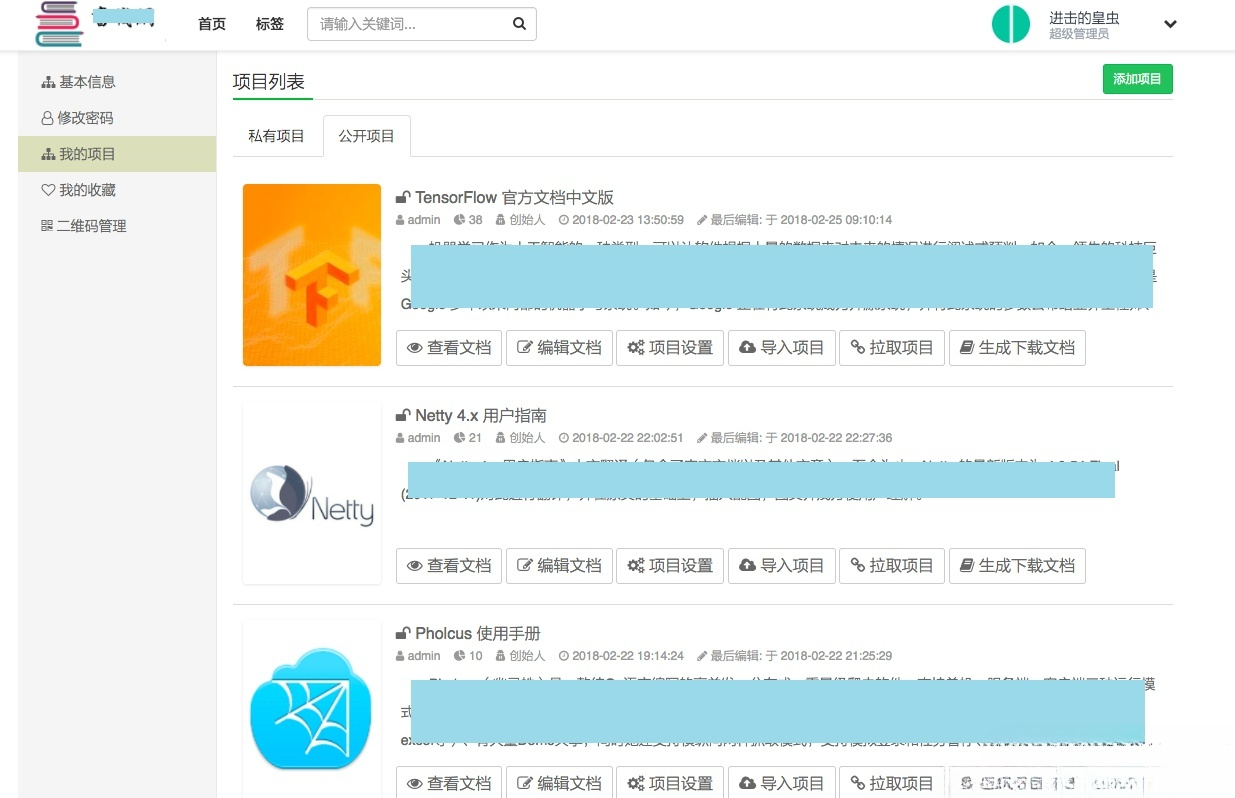Select the QR code icon for 二维码管理
The width and height of the screenshot is (1235, 798).
(48, 225)
